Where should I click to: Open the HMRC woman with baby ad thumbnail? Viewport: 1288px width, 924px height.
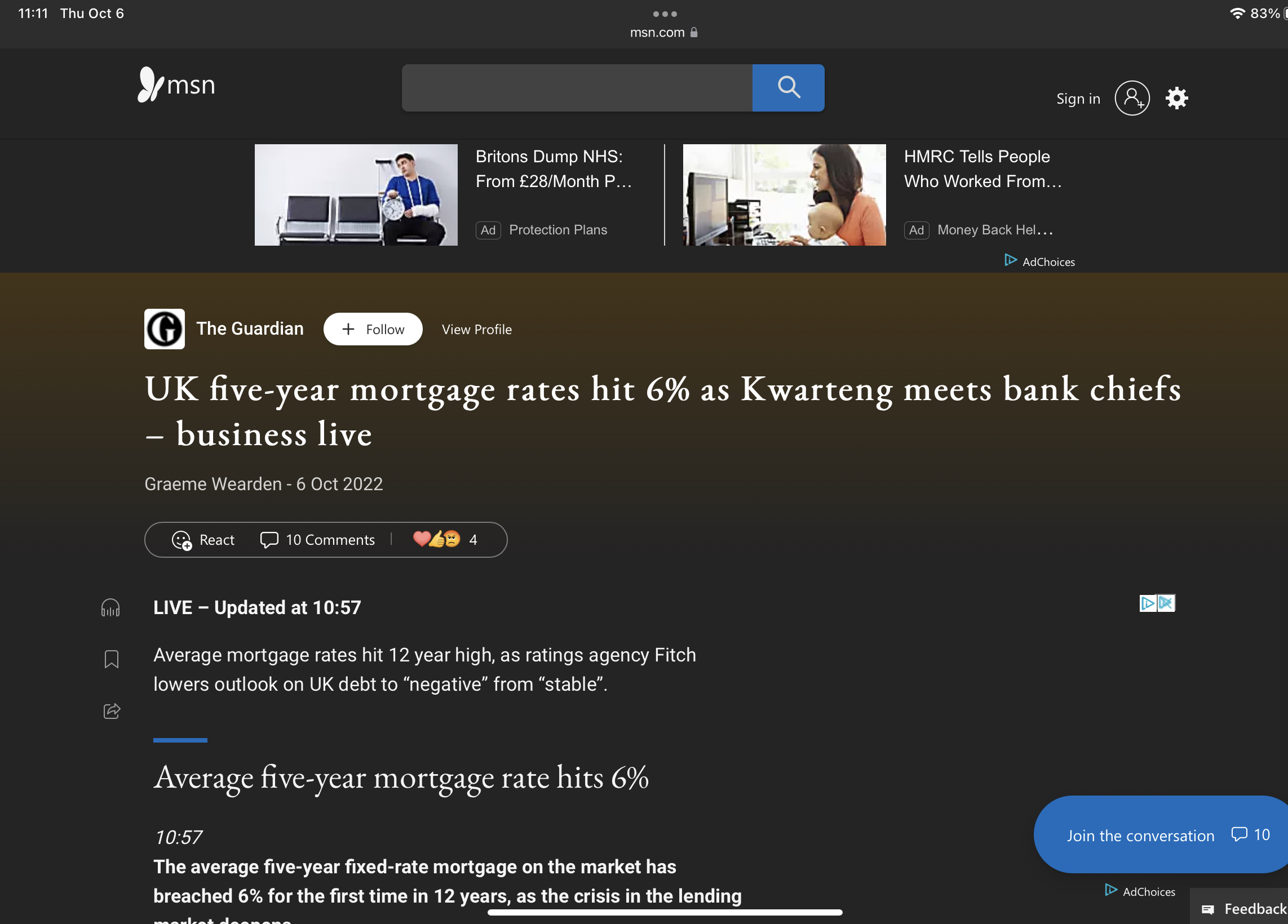pyautogui.click(x=784, y=195)
